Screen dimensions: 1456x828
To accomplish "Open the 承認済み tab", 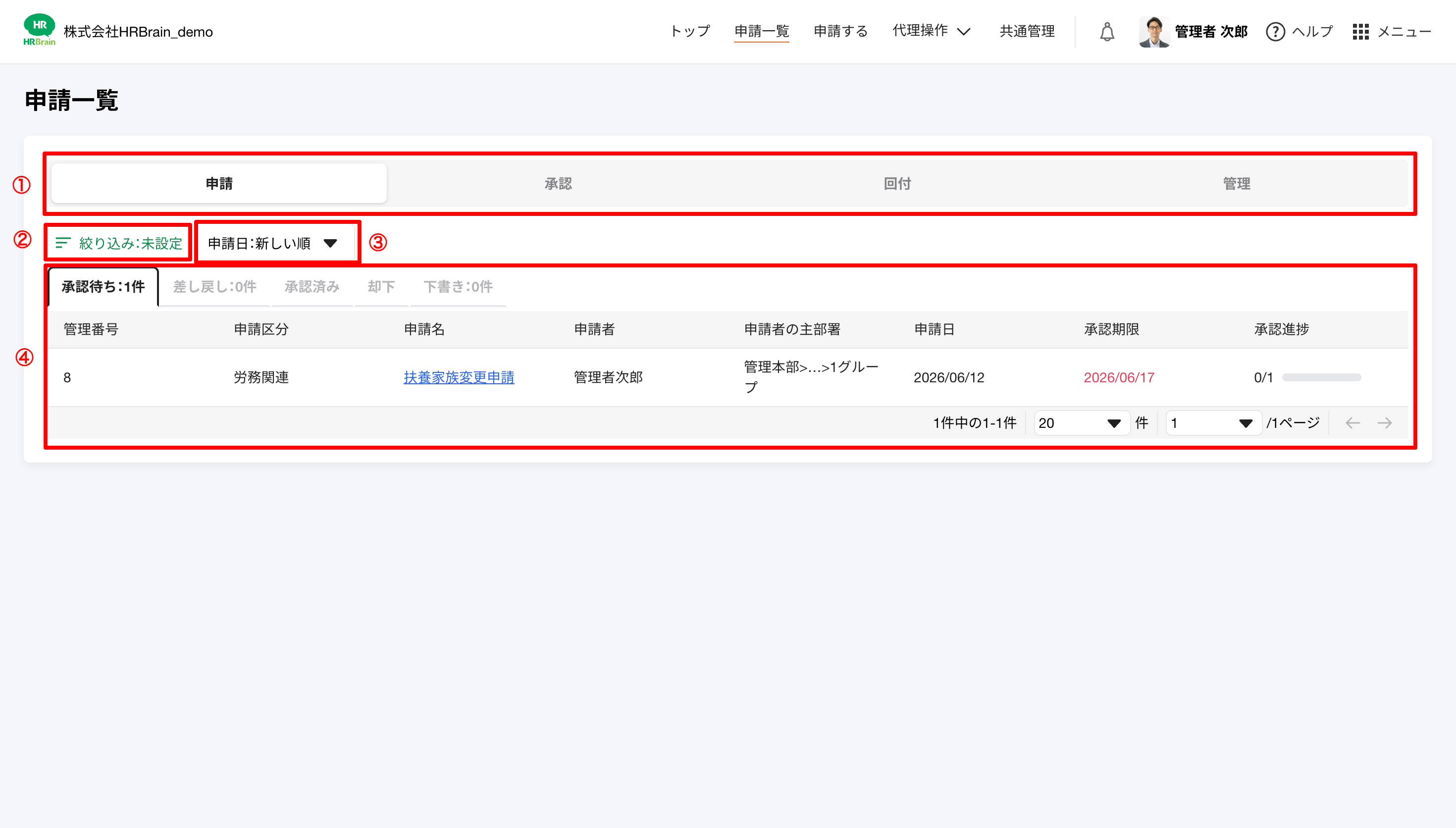I will (312, 287).
